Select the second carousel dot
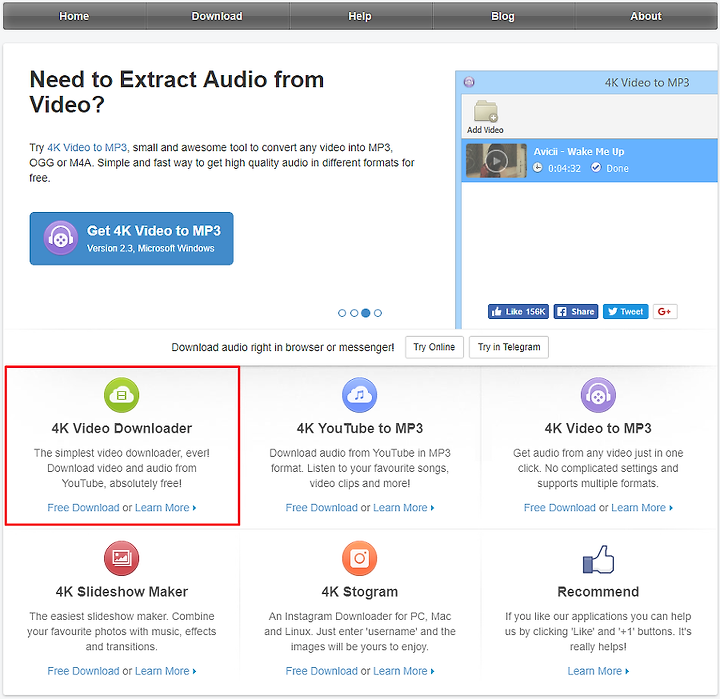720x699 pixels. click(354, 313)
